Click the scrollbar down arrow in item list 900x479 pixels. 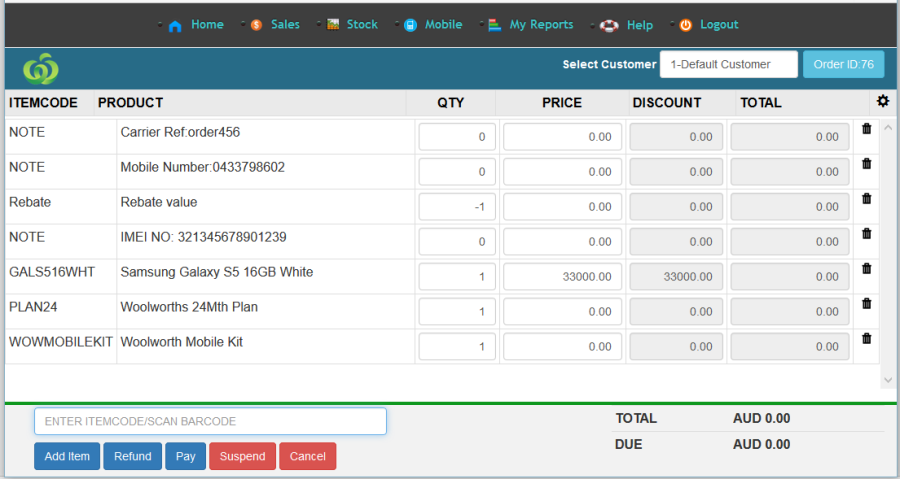pyautogui.click(x=888, y=381)
